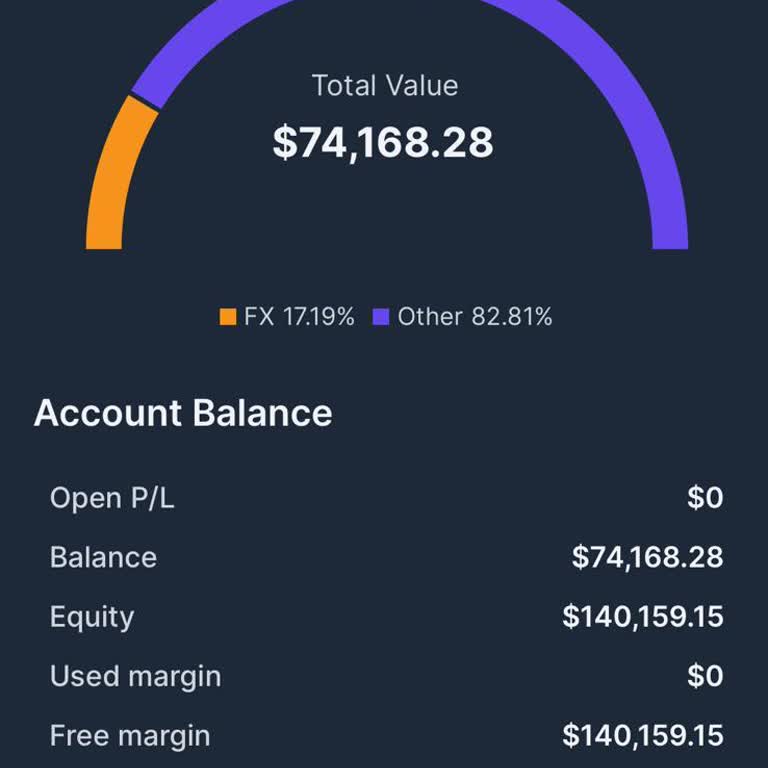Select the Open P/L label
This screenshot has width=768, height=768.
pos(112,497)
